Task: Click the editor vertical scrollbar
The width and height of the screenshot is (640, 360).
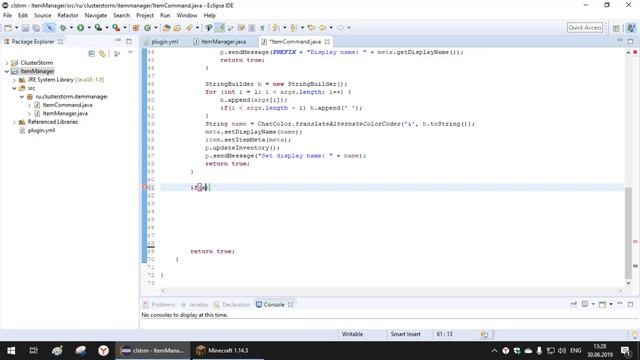Action: click(628, 234)
